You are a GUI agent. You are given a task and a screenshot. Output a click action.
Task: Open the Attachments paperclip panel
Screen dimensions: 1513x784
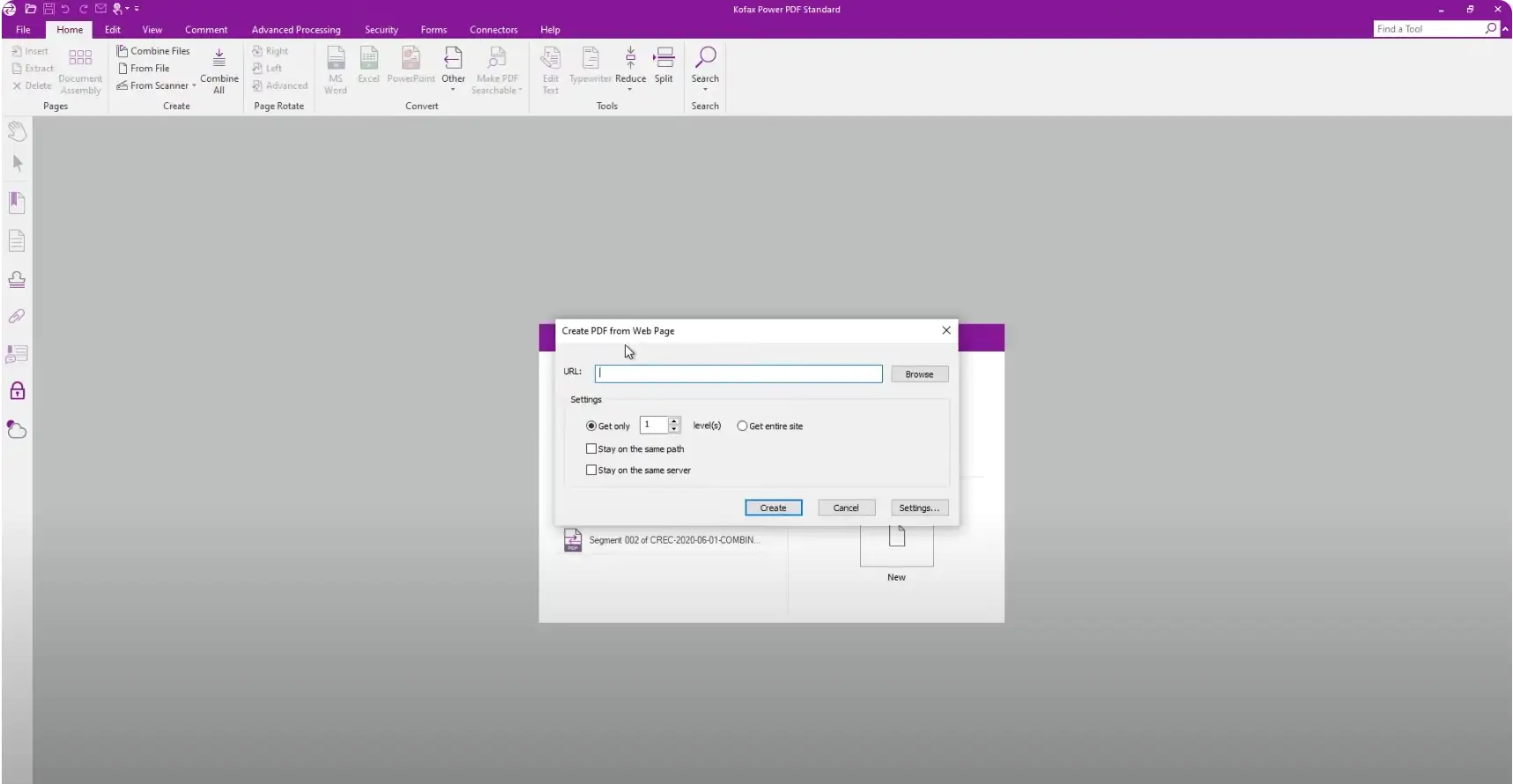17,316
